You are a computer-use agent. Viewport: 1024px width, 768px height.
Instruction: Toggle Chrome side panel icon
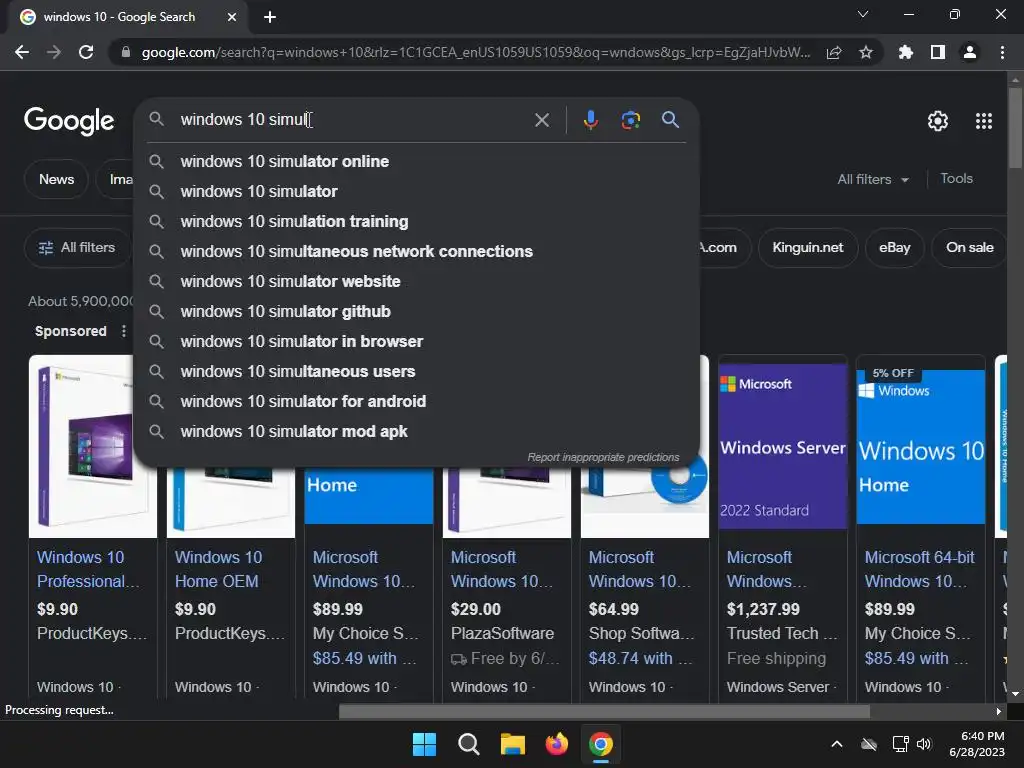[x=938, y=52]
